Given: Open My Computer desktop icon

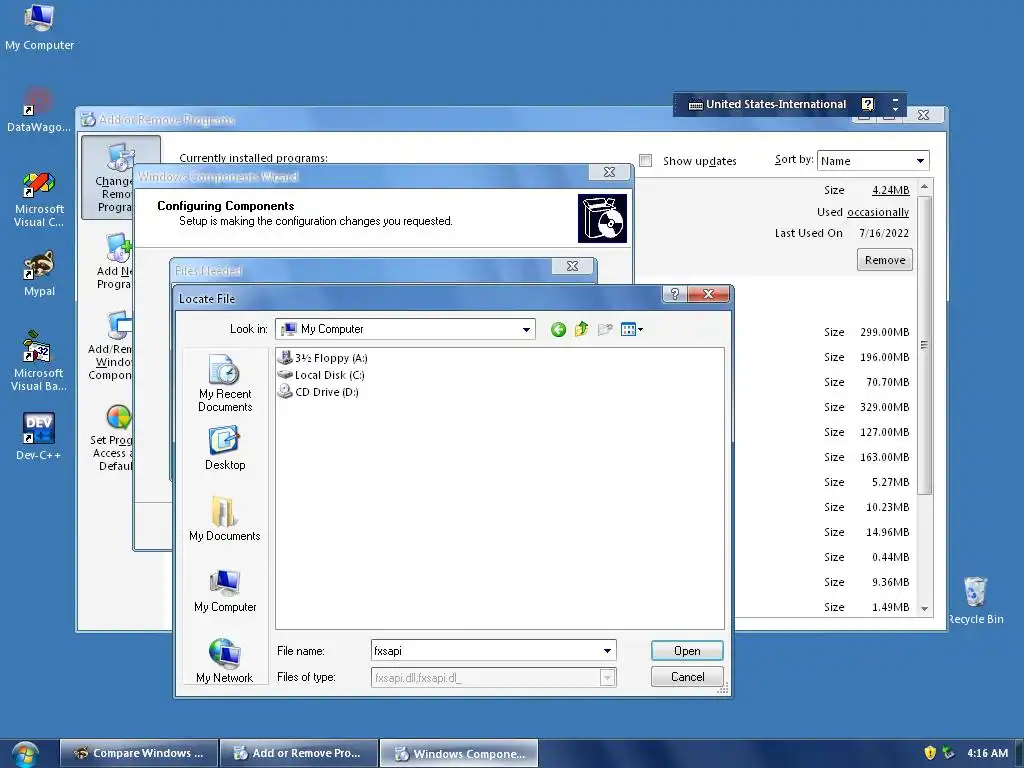Looking at the screenshot, I should point(39,27).
